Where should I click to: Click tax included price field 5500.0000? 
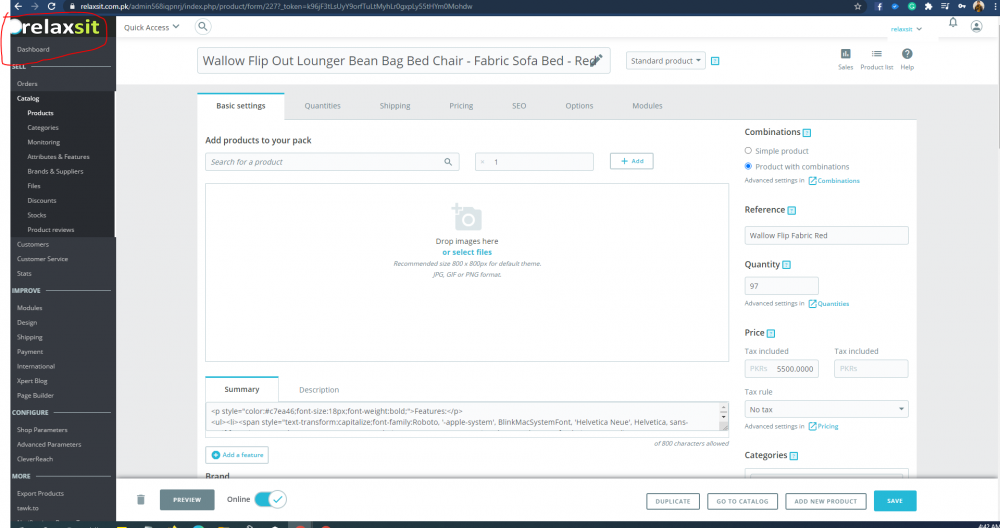[x=781, y=369]
